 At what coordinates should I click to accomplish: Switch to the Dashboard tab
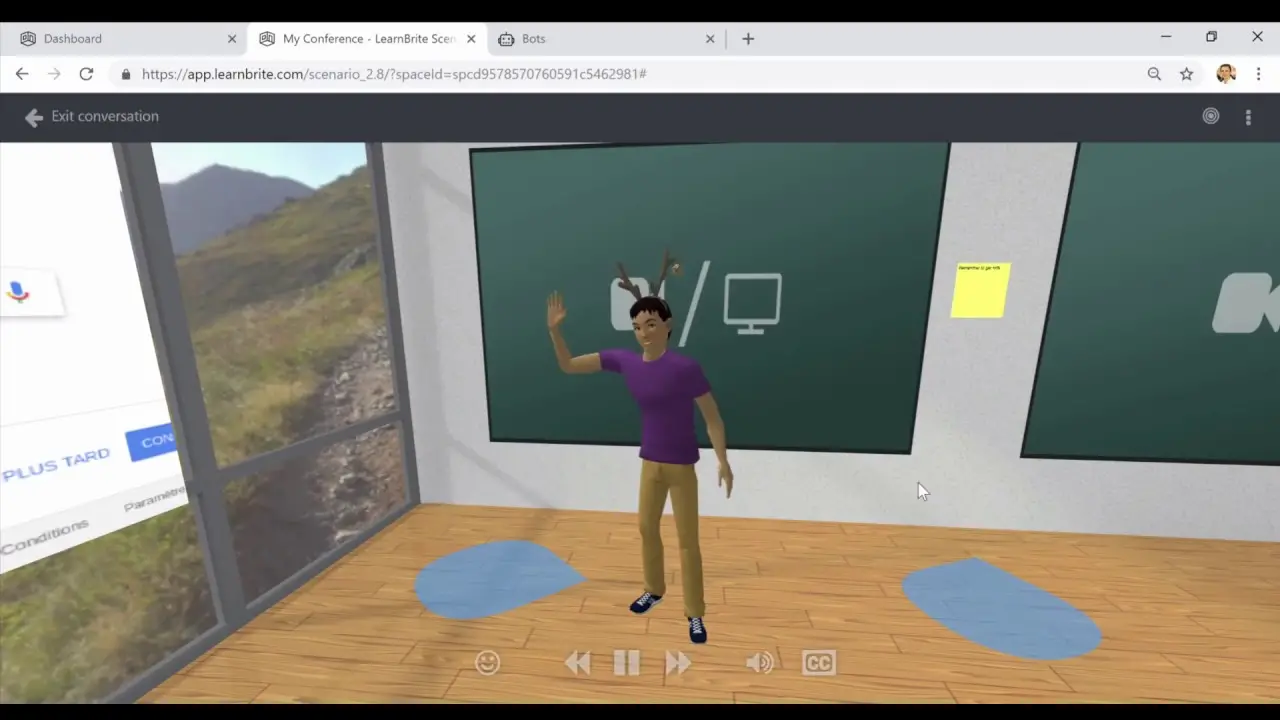point(73,38)
